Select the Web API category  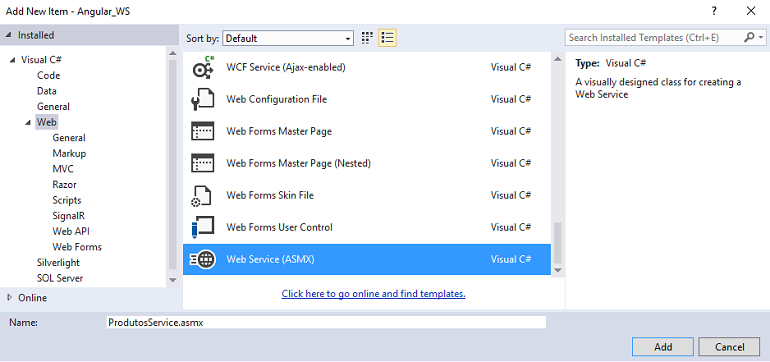coord(71,231)
